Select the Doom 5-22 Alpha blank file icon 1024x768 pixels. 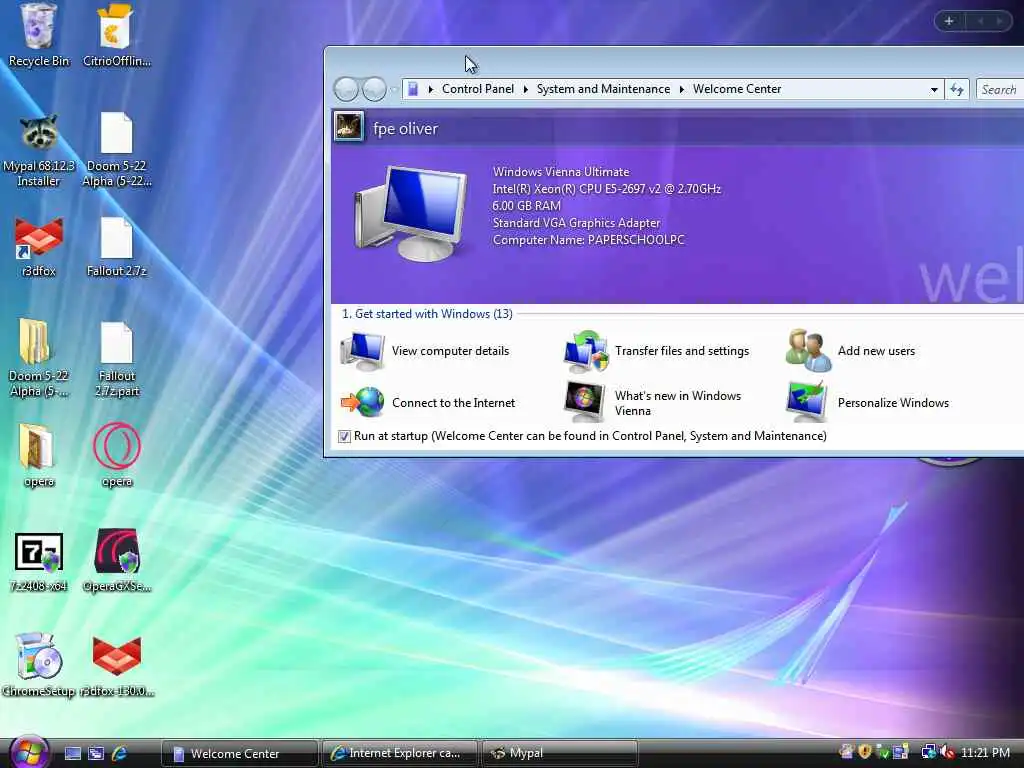point(116,133)
